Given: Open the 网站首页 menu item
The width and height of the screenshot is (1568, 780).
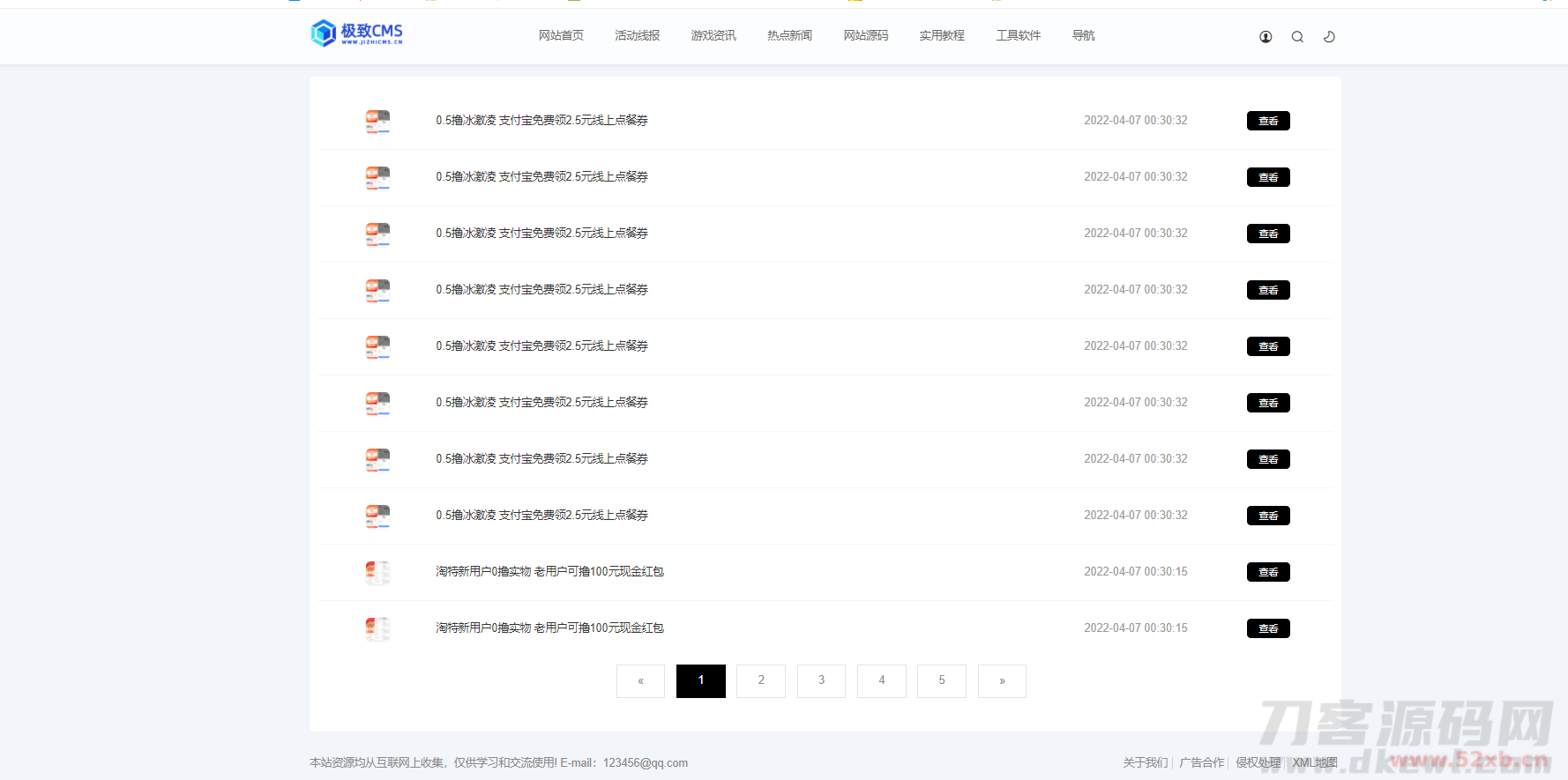Looking at the screenshot, I should 561,36.
